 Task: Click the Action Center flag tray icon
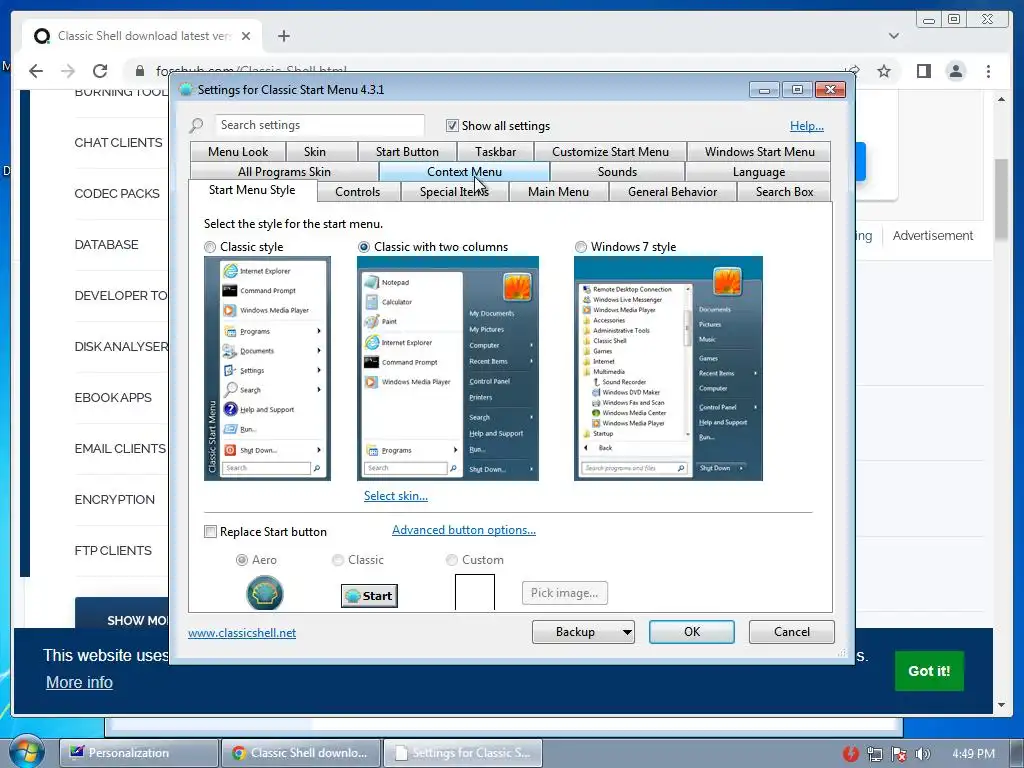(x=899, y=754)
